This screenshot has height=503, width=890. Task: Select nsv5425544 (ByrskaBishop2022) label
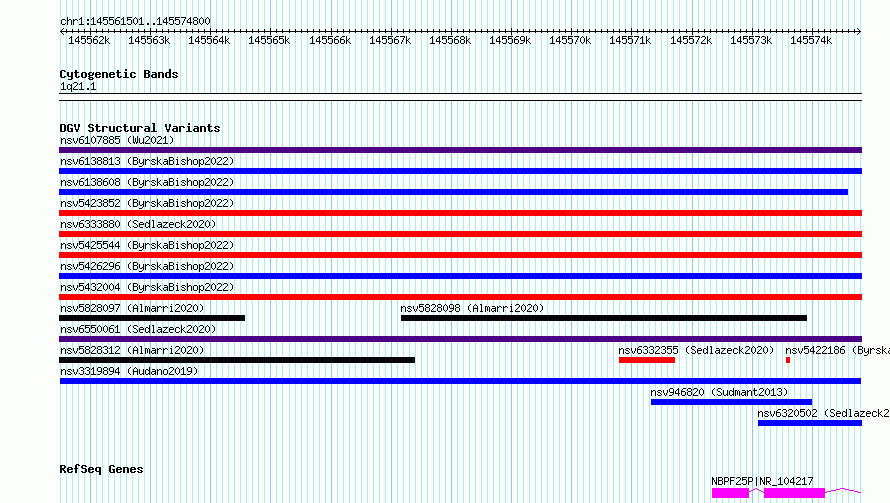tap(147, 245)
